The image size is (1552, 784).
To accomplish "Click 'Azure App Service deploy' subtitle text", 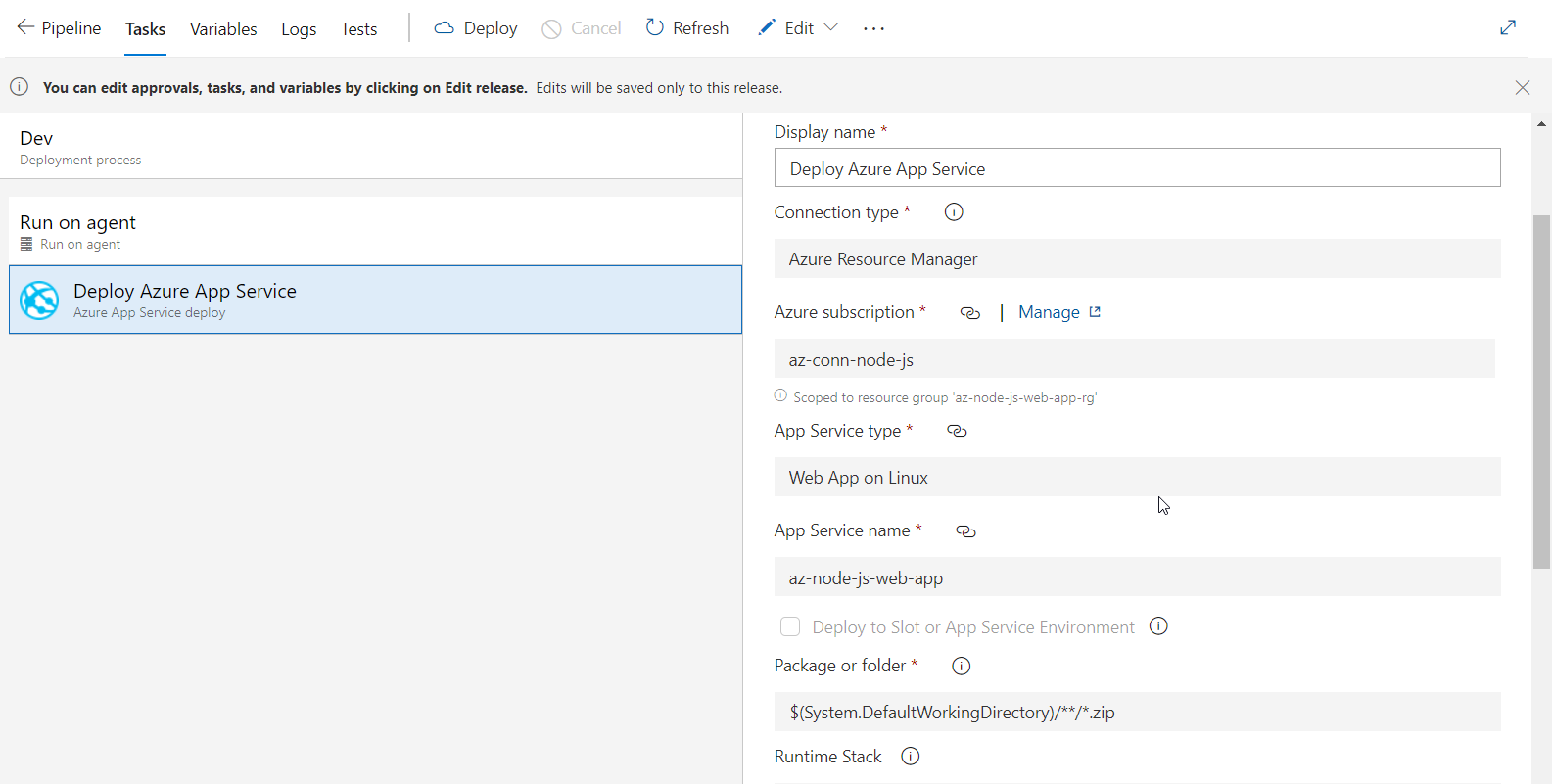I will tap(149, 313).
